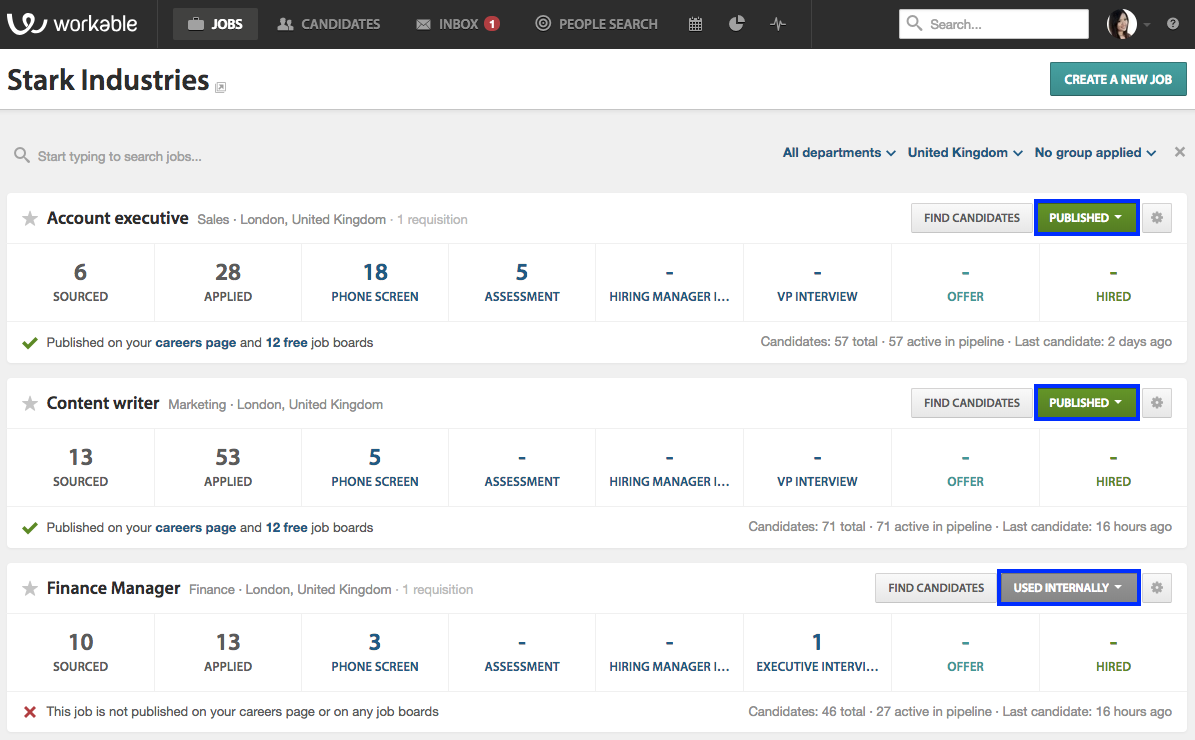The height and width of the screenshot is (740, 1195).
Task: Open Finance Manager gear settings
Action: (1157, 588)
